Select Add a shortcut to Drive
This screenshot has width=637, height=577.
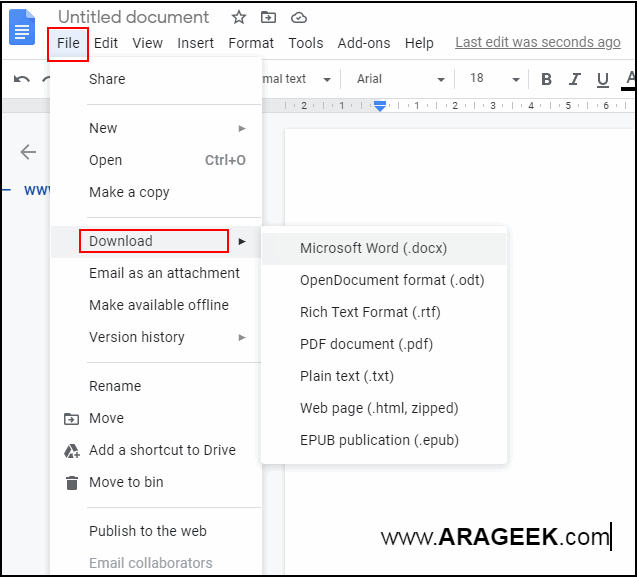pos(156,450)
